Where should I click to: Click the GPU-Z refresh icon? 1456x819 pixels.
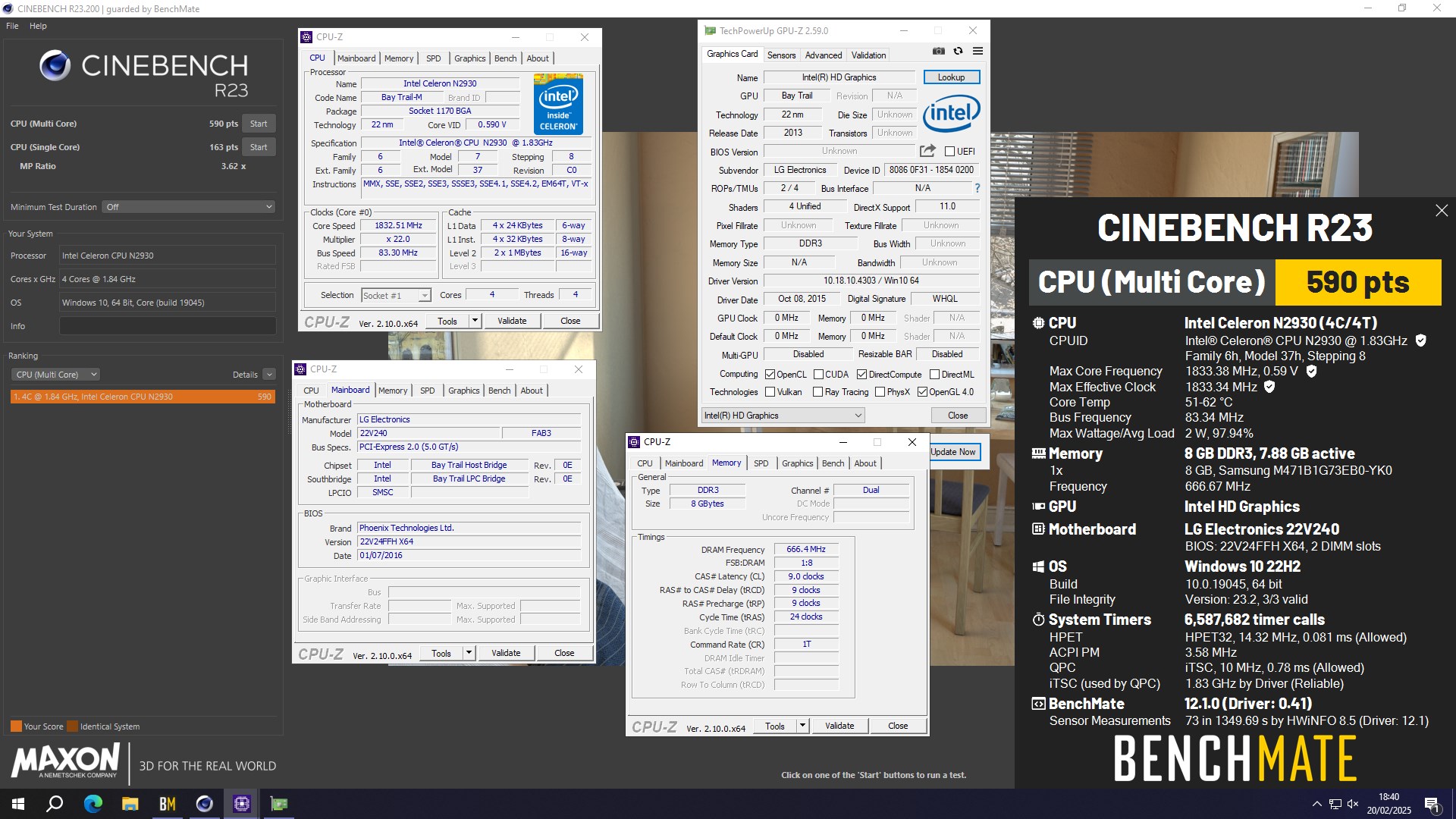pyautogui.click(x=959, y=52)
